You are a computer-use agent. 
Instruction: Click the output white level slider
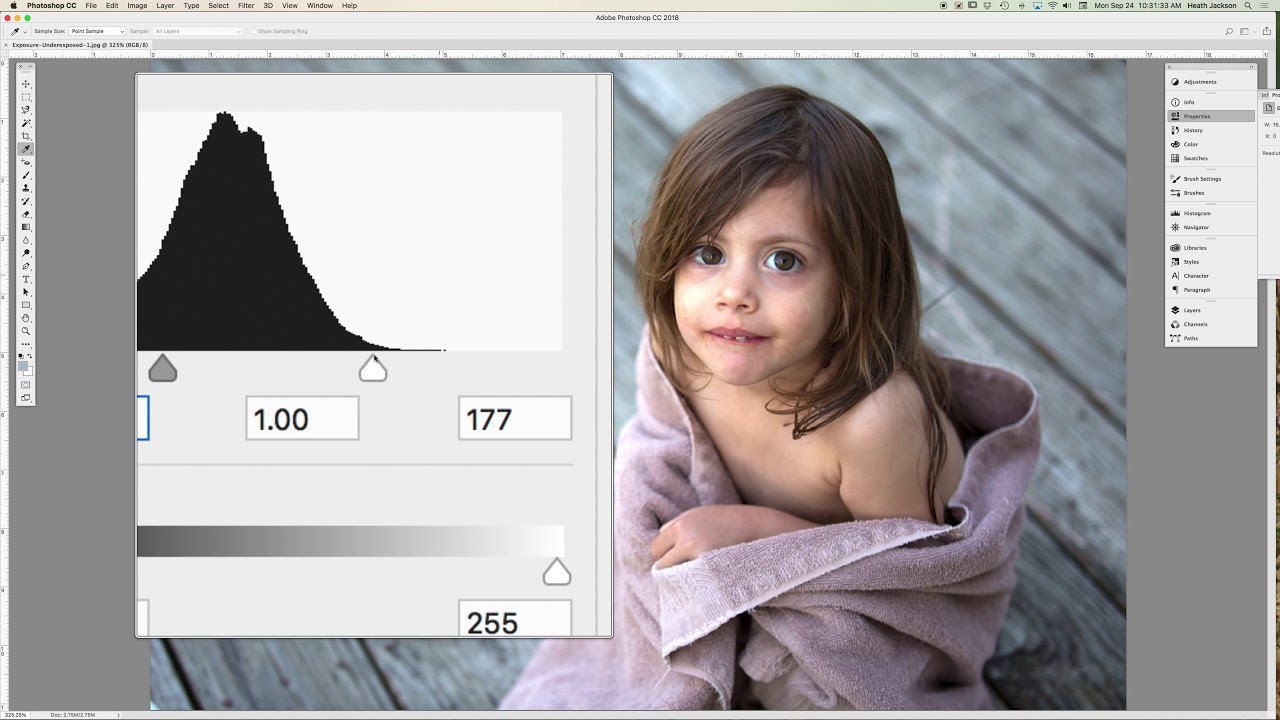click(557, 572)
